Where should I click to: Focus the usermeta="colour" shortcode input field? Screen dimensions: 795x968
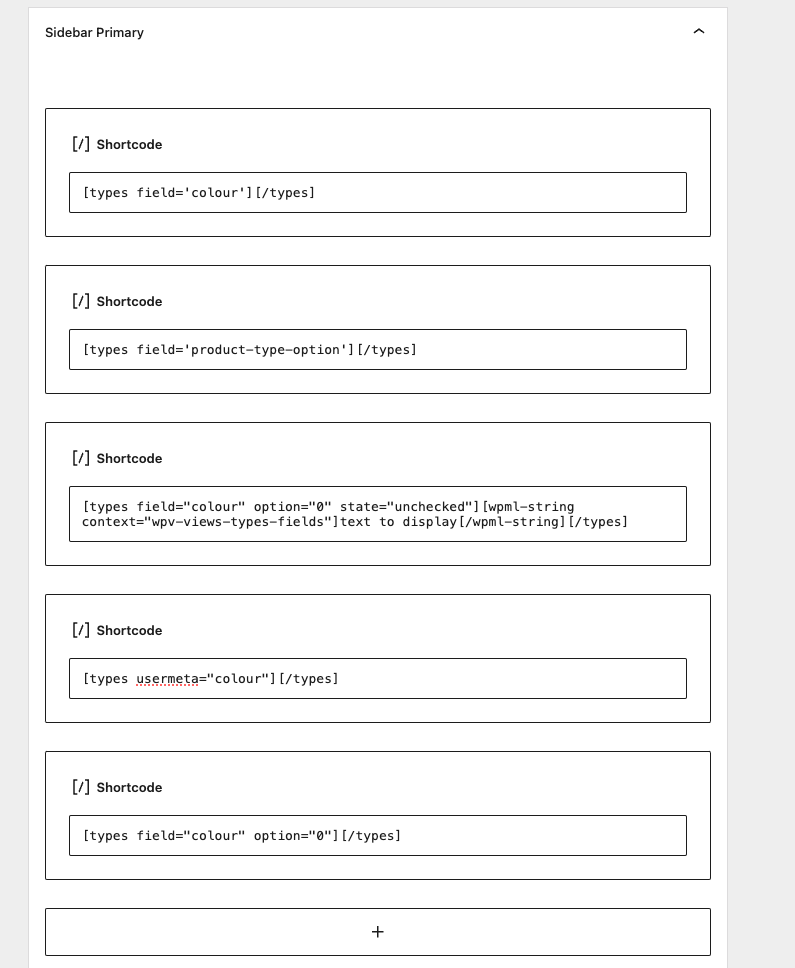(x=378, y=678)
